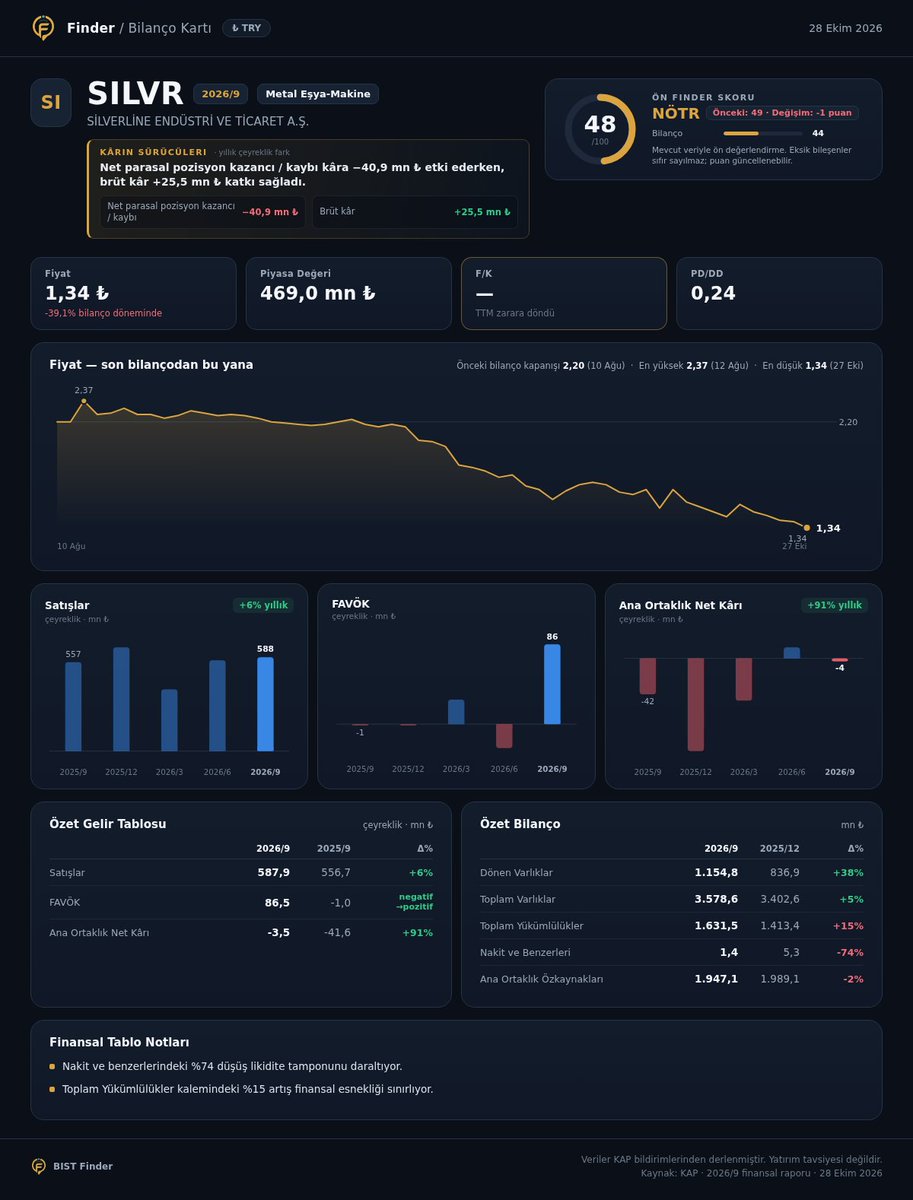
Task: Click the negatif→pozitif change label
Action: [415, 902]
